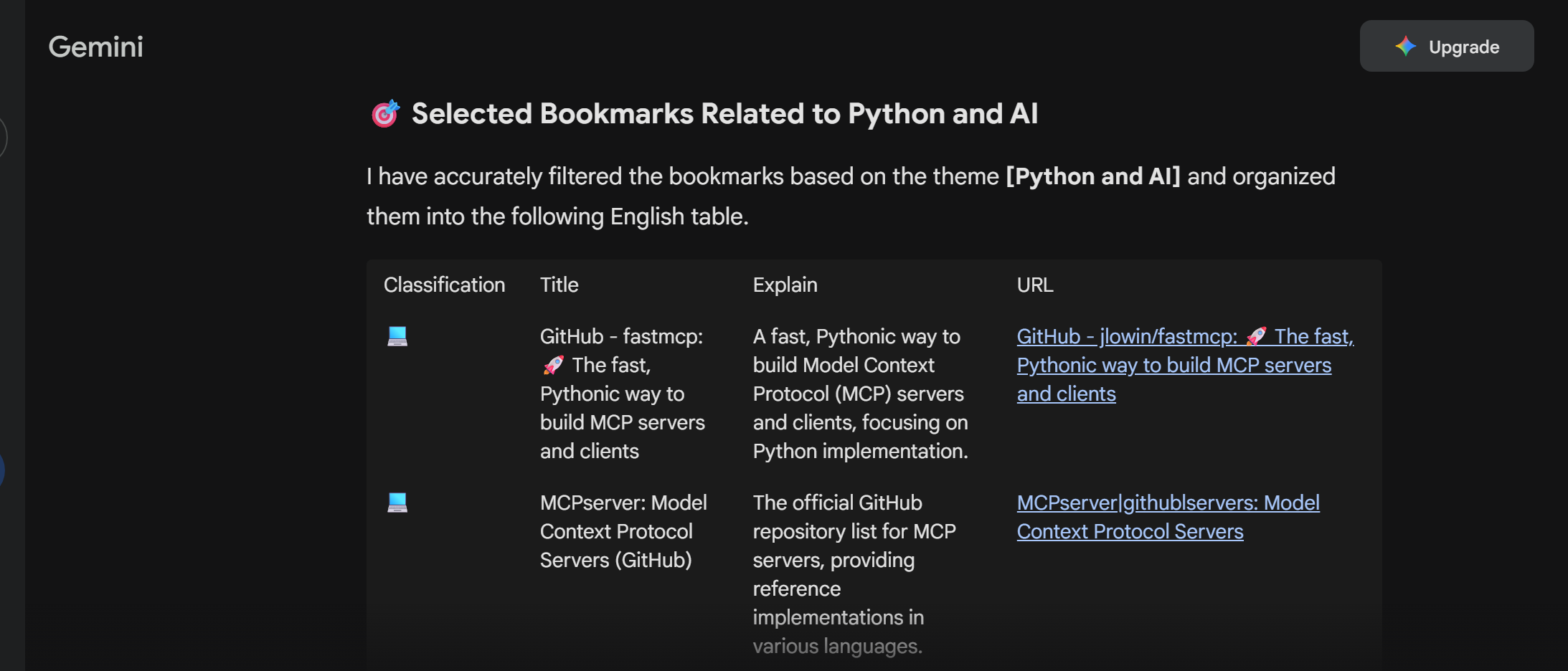Click the Title column header
This screenshot has width=1568, height=671.
pyautogui.click(x=559, y=285)
